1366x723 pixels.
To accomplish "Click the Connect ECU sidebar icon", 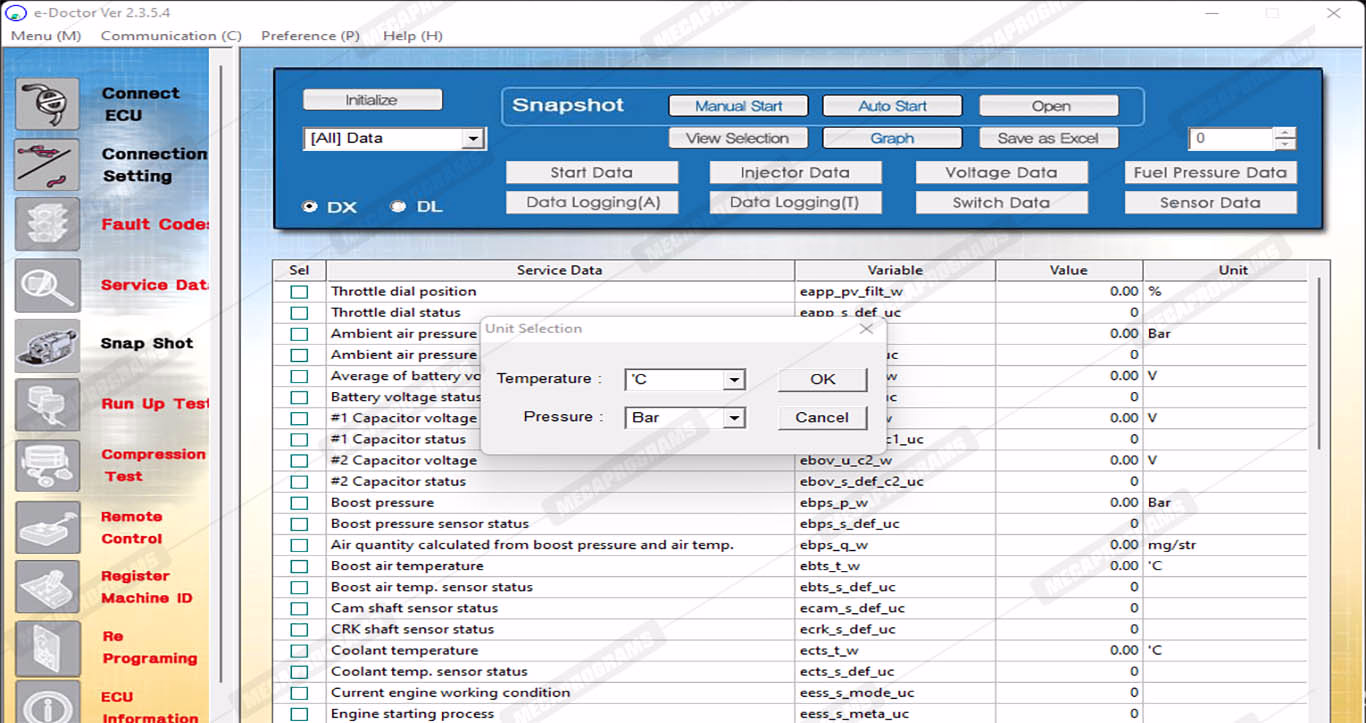I will (x=47, y=104).
